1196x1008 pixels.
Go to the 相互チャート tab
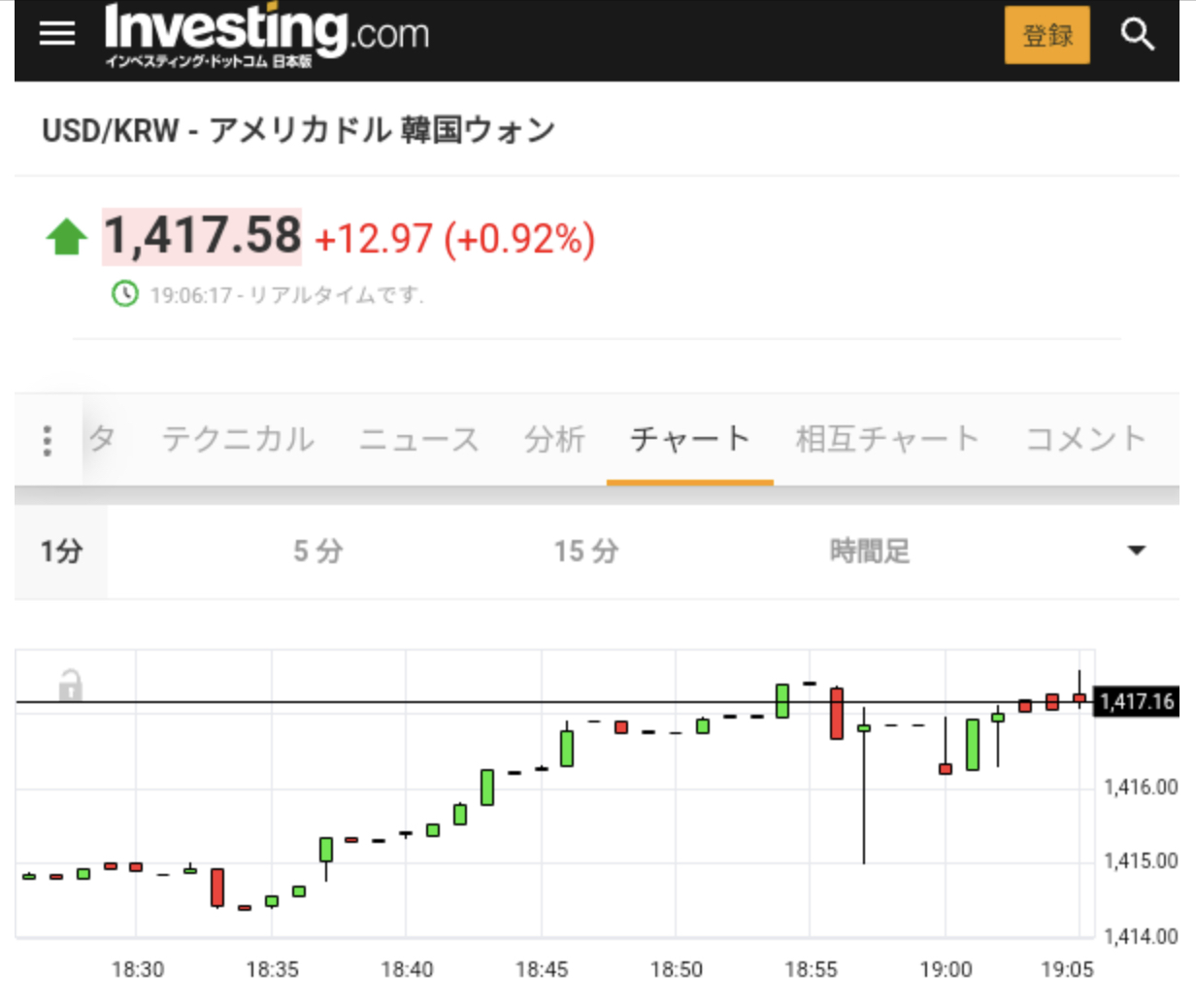(887, 440)
